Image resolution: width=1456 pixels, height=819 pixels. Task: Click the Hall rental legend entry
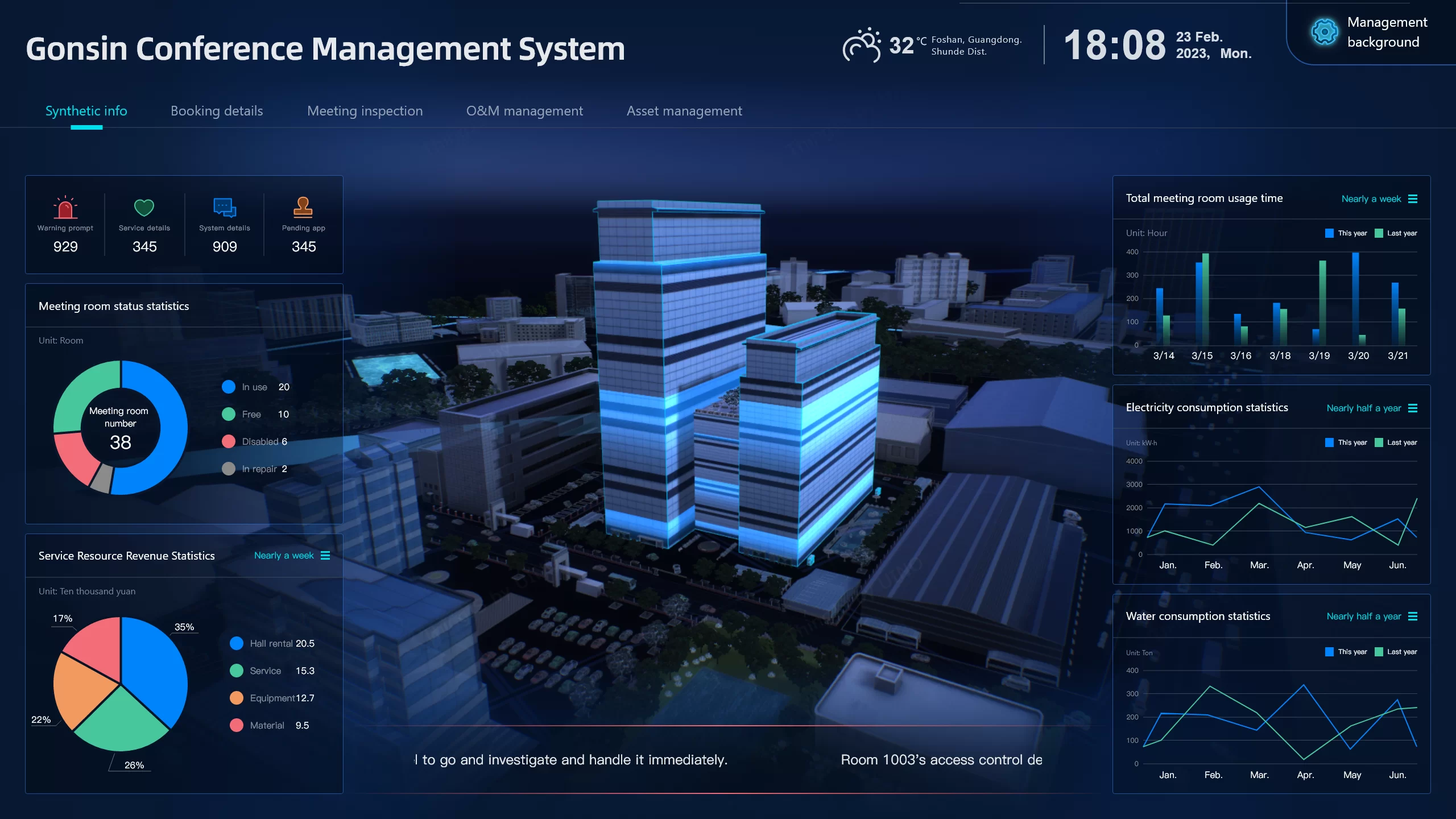(272, 644)
